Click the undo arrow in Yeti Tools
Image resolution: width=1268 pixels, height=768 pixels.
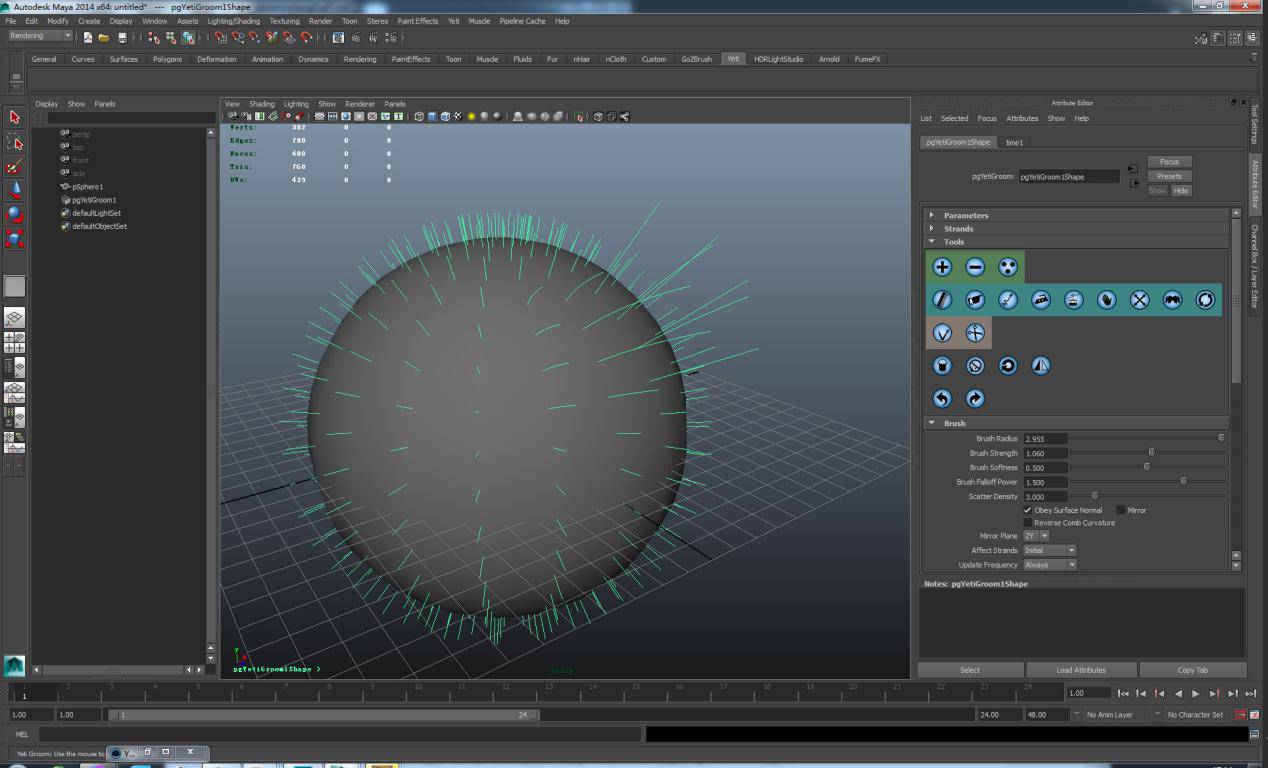[942, 399]
